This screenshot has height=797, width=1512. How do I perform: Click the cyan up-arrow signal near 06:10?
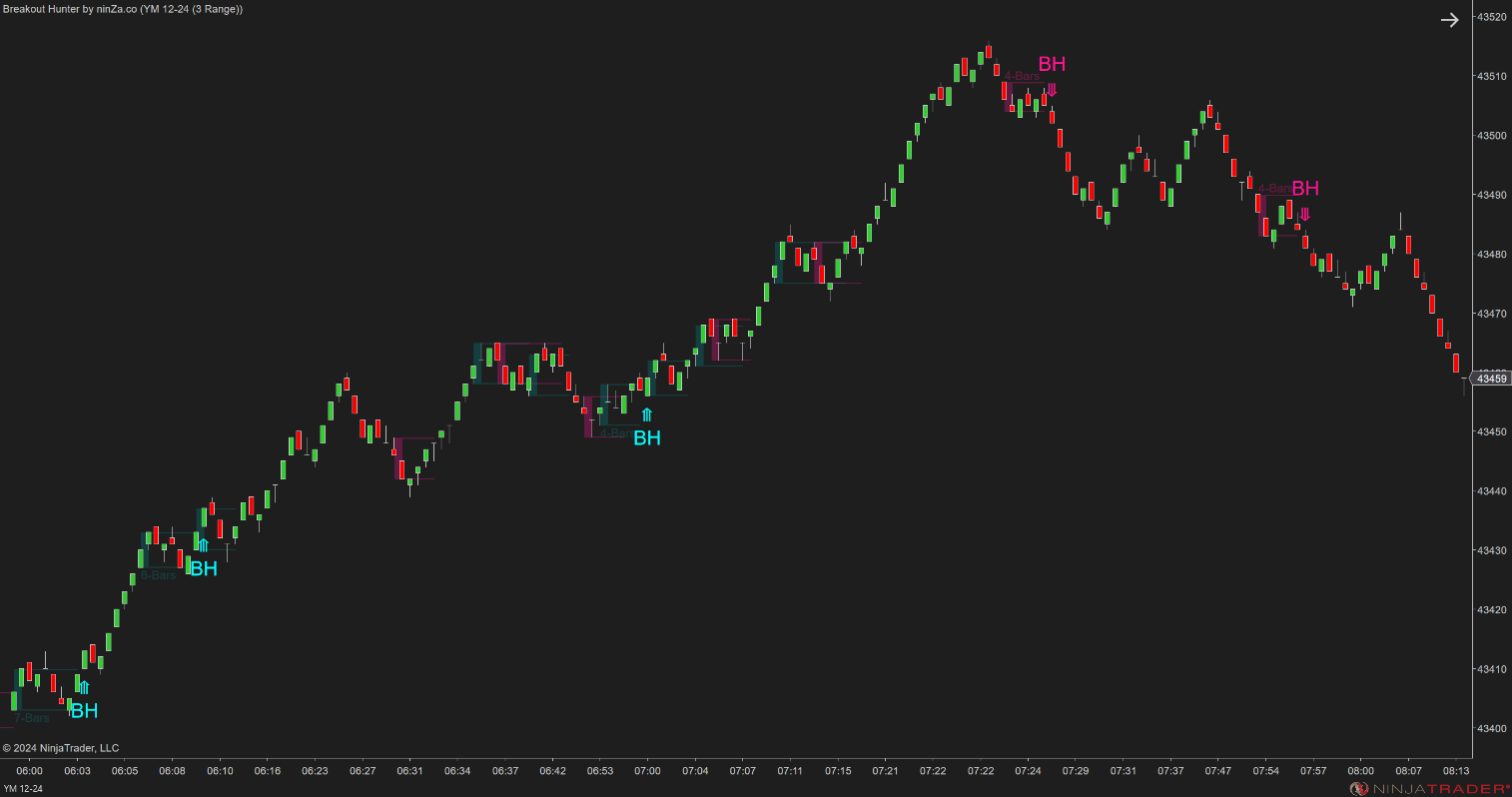(x=203, y=546)
